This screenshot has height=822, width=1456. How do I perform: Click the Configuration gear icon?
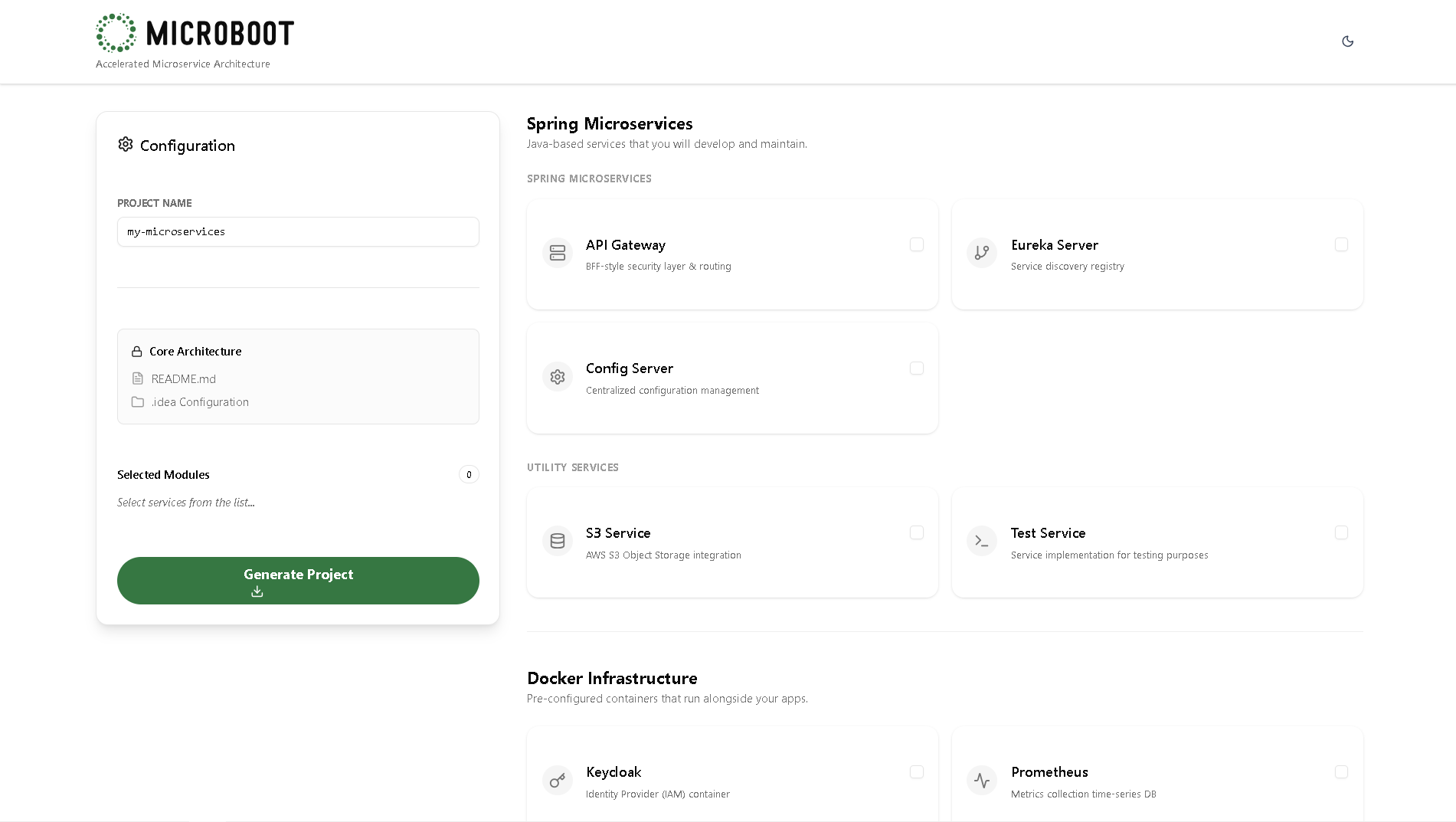click(x=126, y=145)
